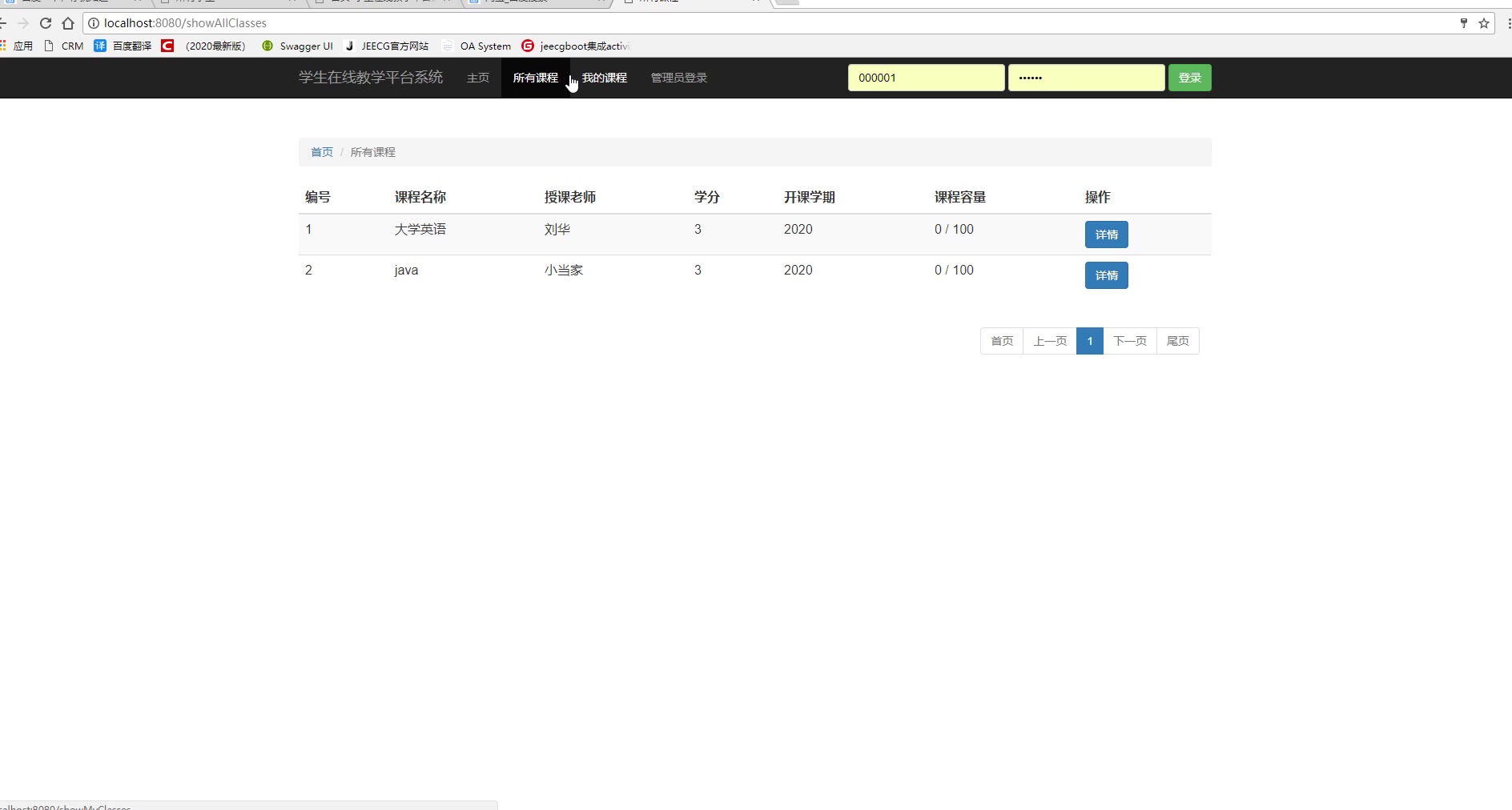The image size is (1512, 810).
Task: Click the credit value 3 in 小当家 row
Action: [698, 271]
